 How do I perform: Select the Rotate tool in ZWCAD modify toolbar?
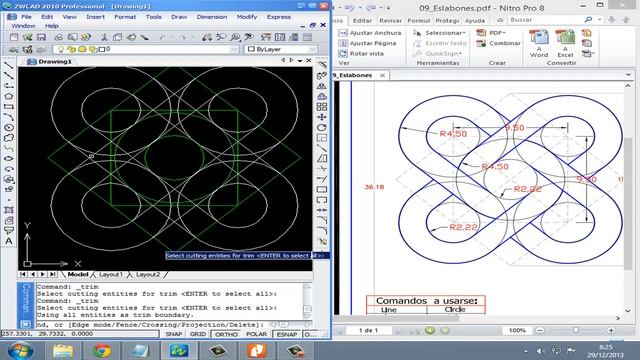coord(322,128)
